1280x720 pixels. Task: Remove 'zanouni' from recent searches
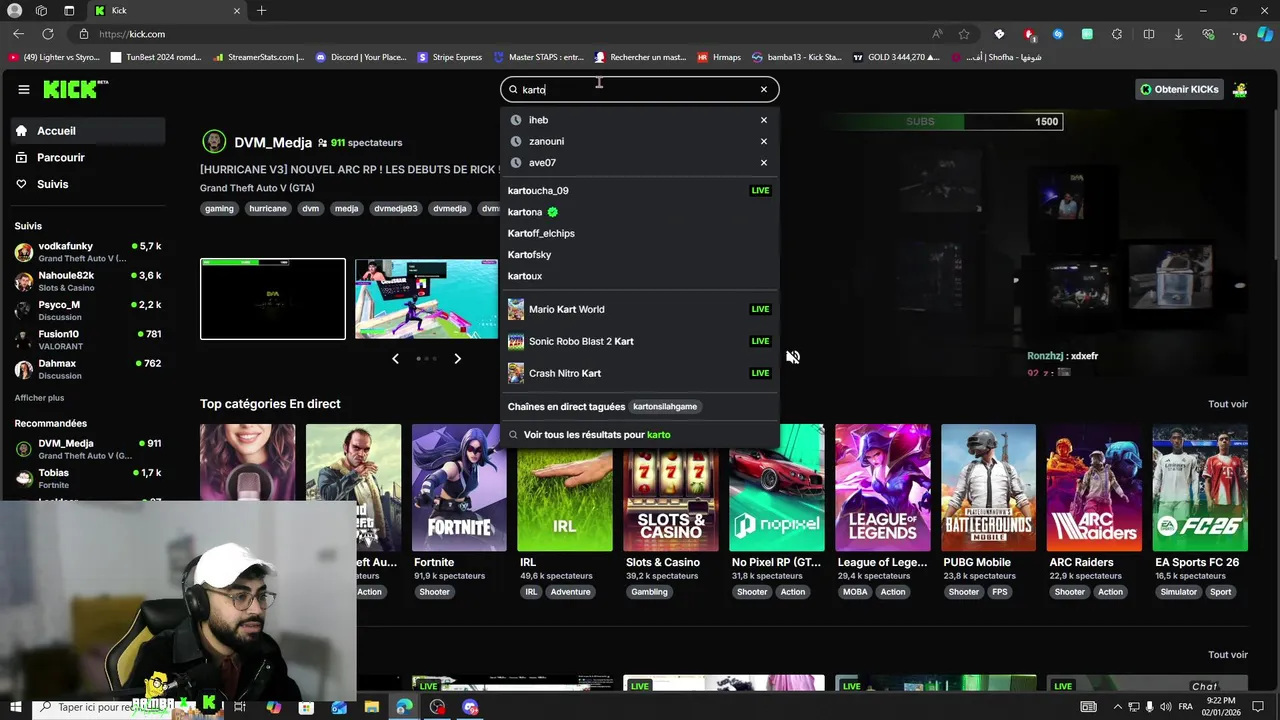coord(764,141)
